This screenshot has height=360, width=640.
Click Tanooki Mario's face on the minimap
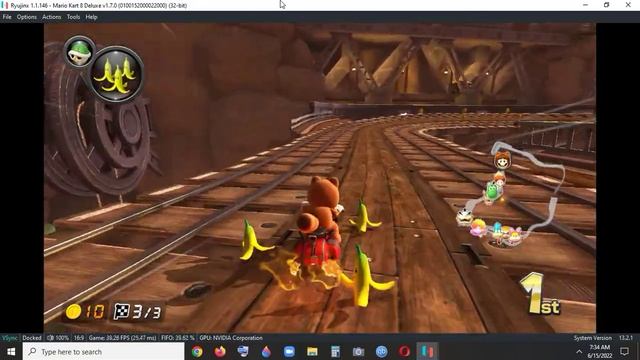click(x=502, y=161)
